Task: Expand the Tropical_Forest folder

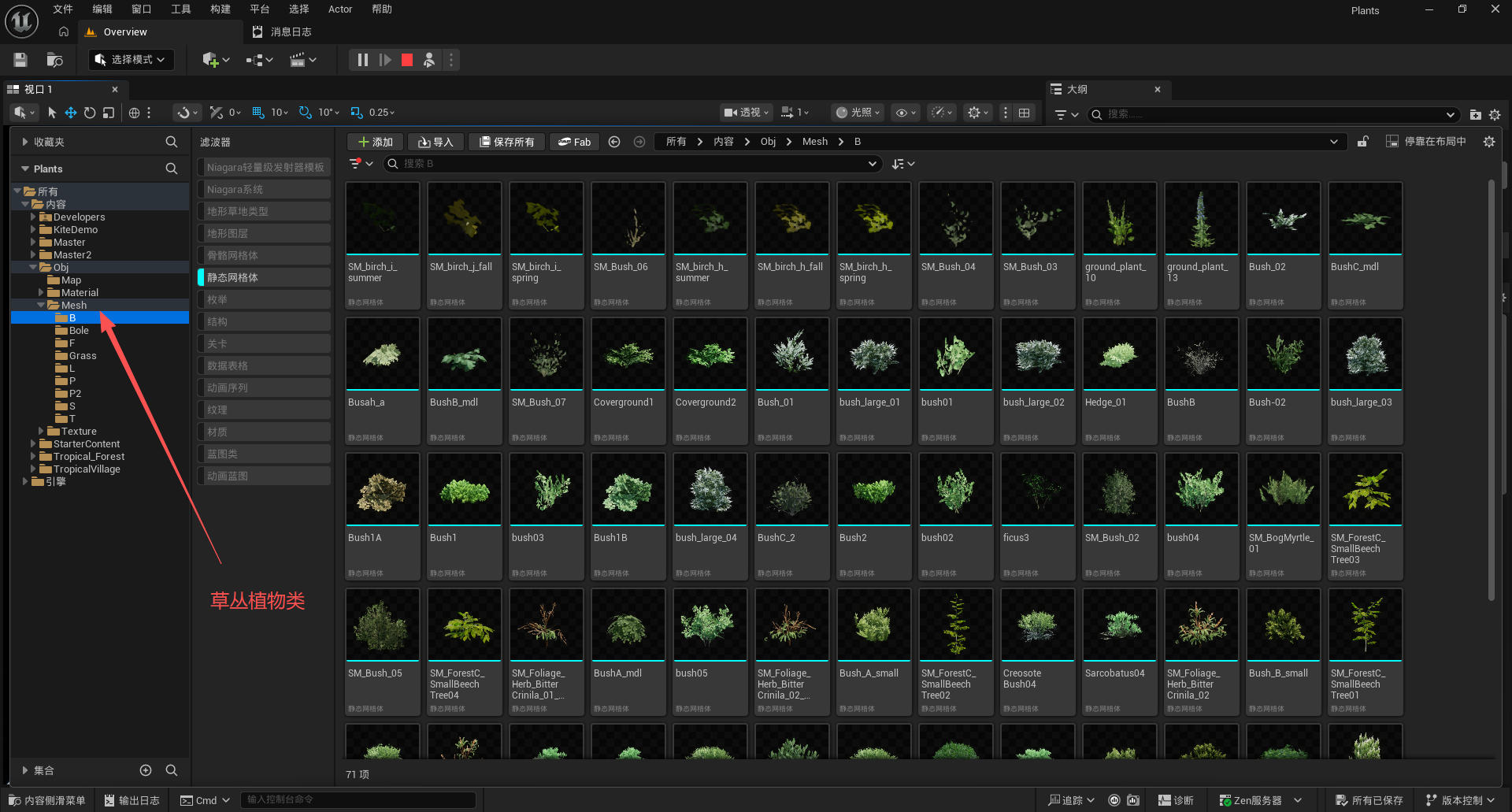Action: [x=33, y=456]
